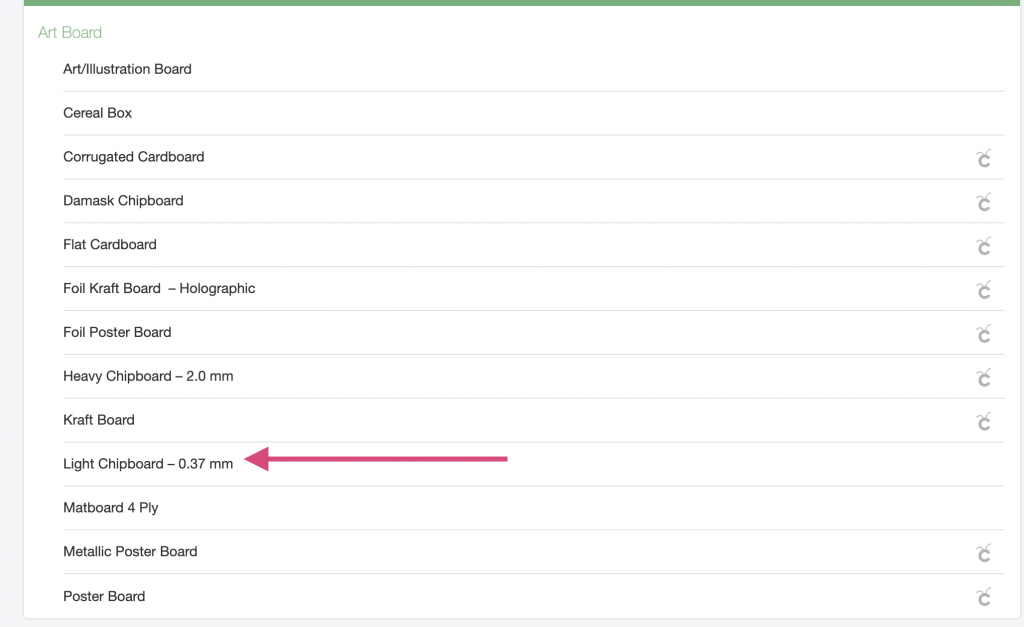Click the Cricut icon beside Foil Poster Board
The height and width of the screenshot is (627, 1024).
tap(984, 333)
